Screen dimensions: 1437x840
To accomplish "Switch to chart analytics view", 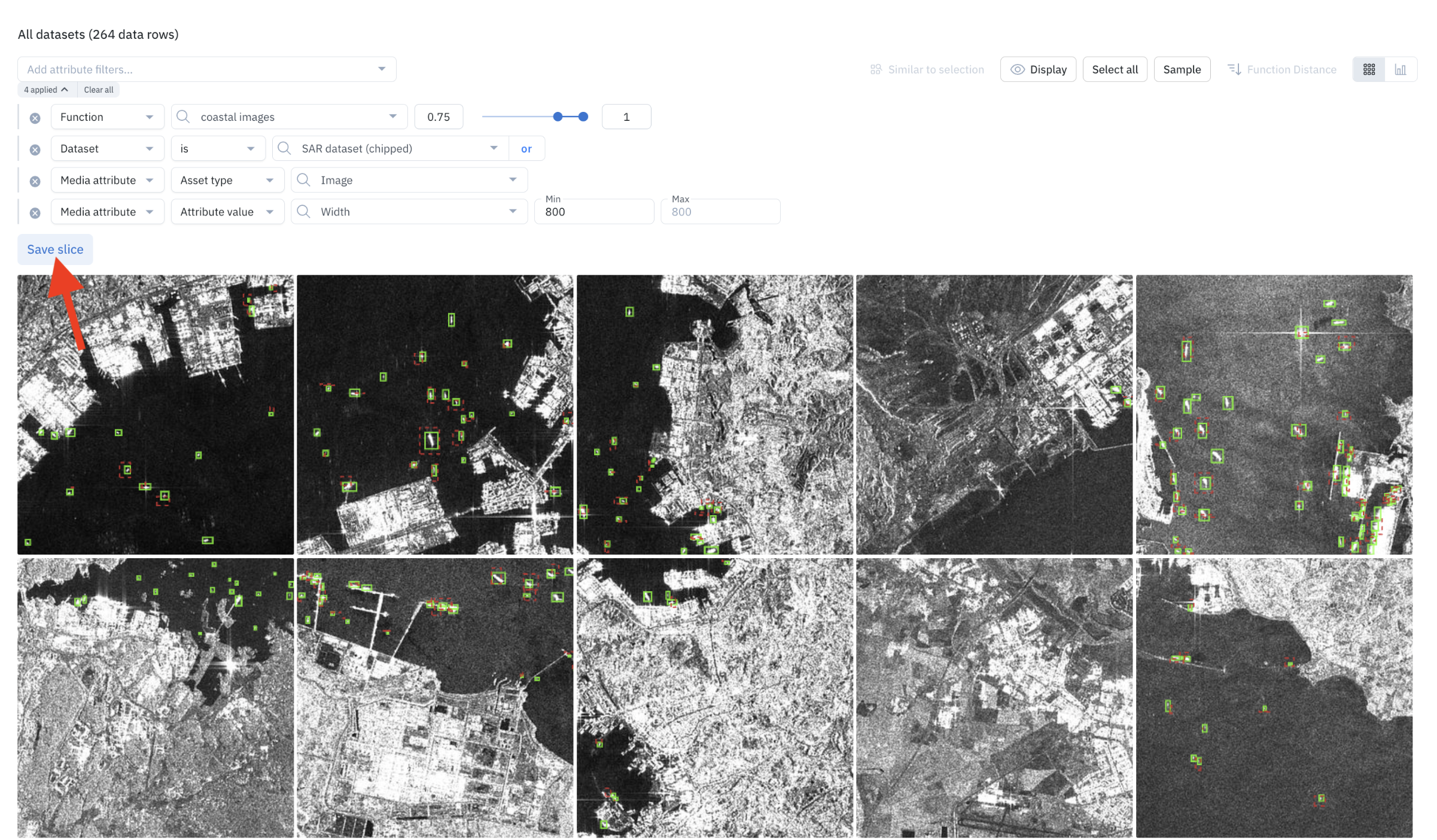I will point(1400,69).
